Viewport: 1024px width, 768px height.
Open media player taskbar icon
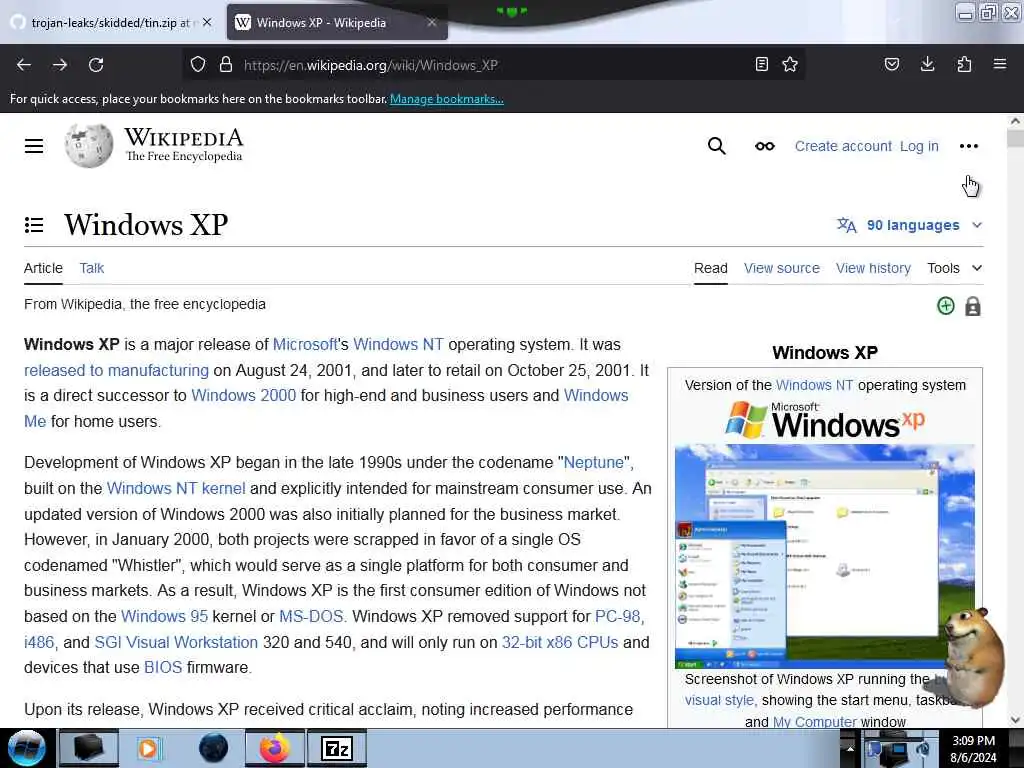pos(150,748)
